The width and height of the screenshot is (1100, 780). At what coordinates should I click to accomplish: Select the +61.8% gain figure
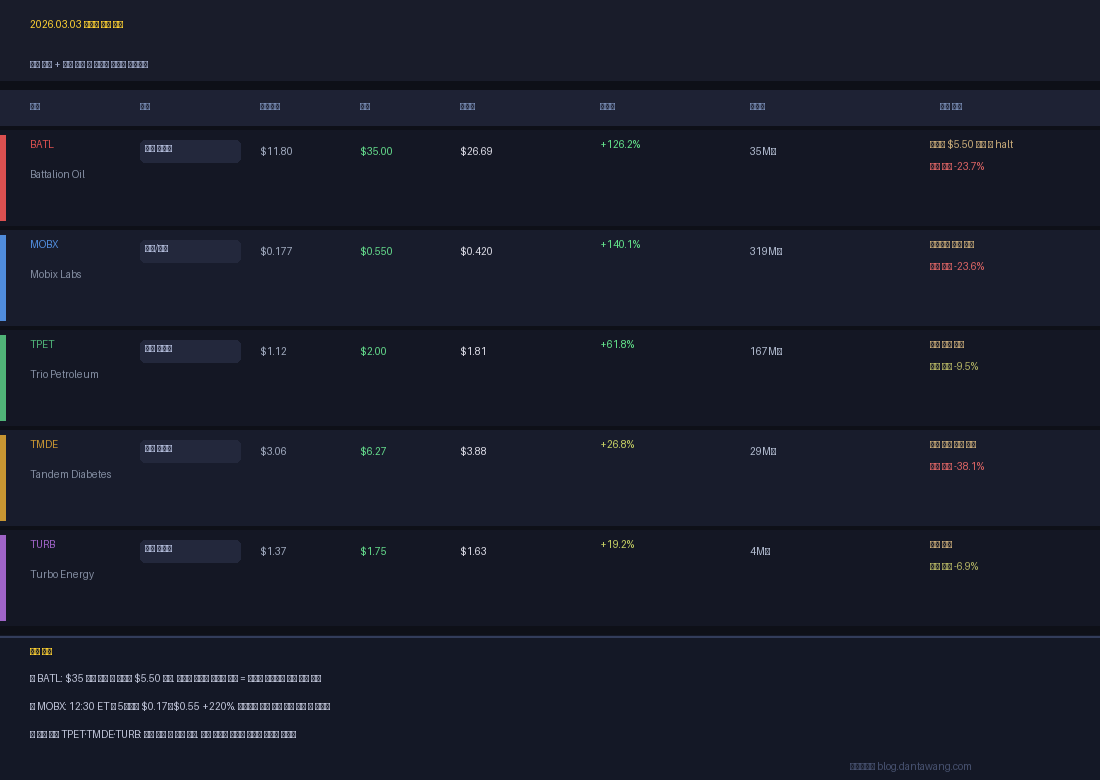617,344
